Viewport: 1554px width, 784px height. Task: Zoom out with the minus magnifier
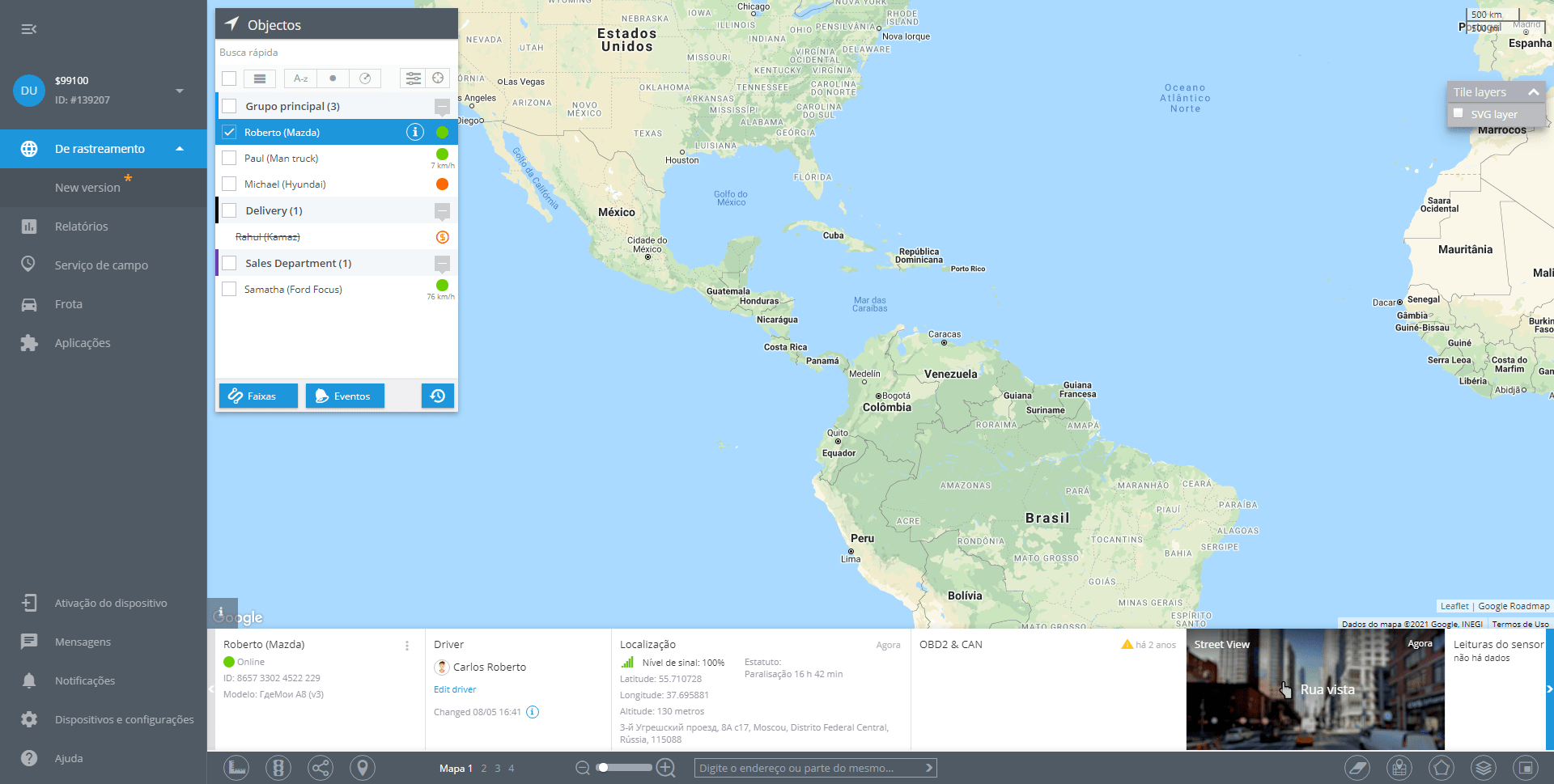[x=583, y=768]
